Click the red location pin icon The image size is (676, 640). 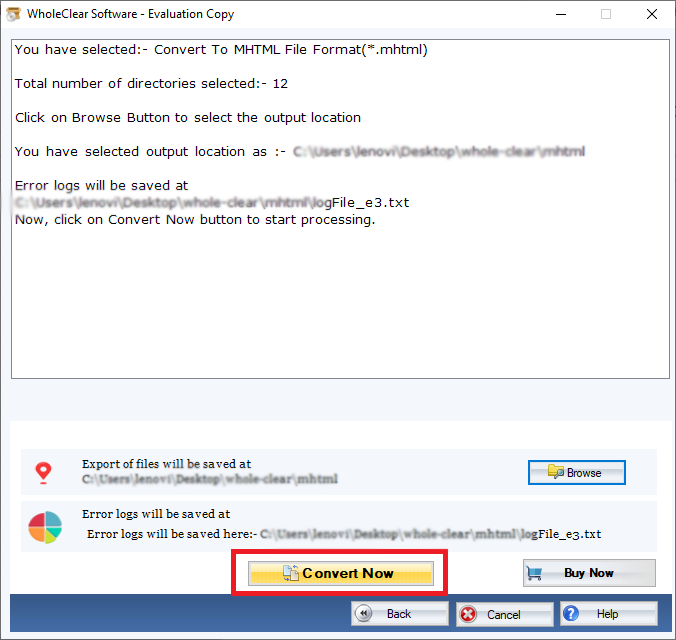(x=43, y=473)
